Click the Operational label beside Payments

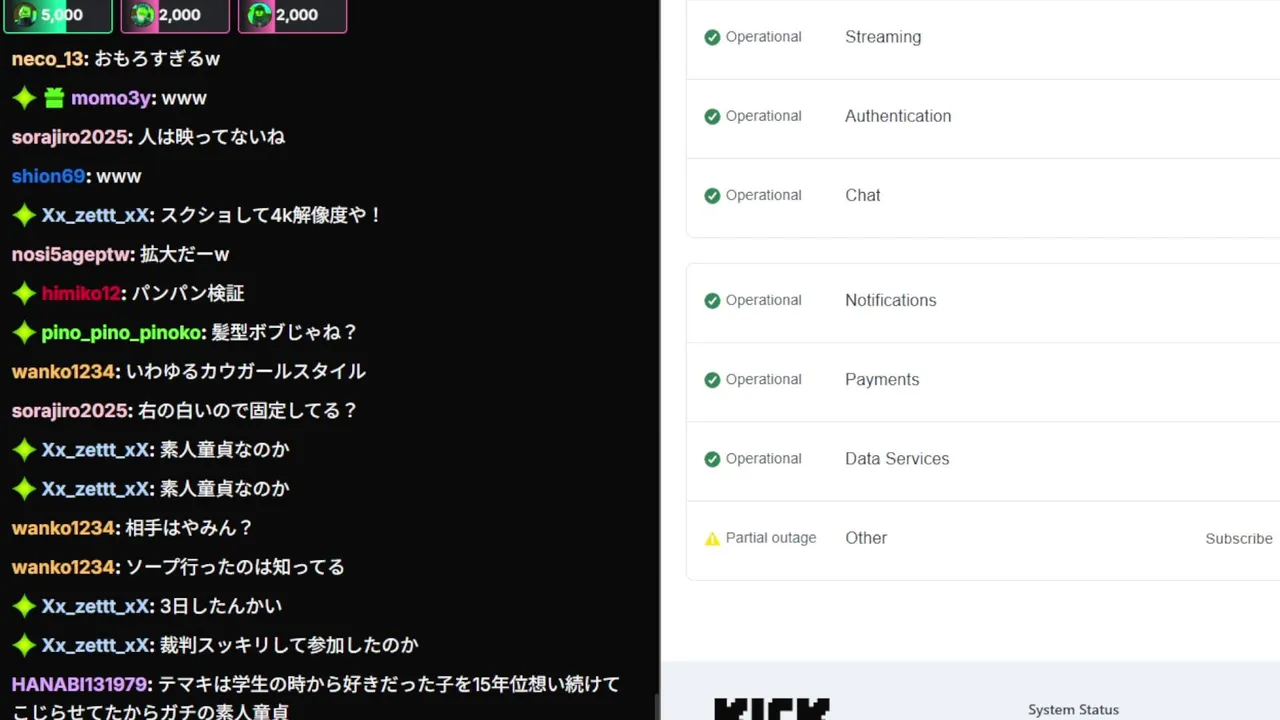point(764,380)
